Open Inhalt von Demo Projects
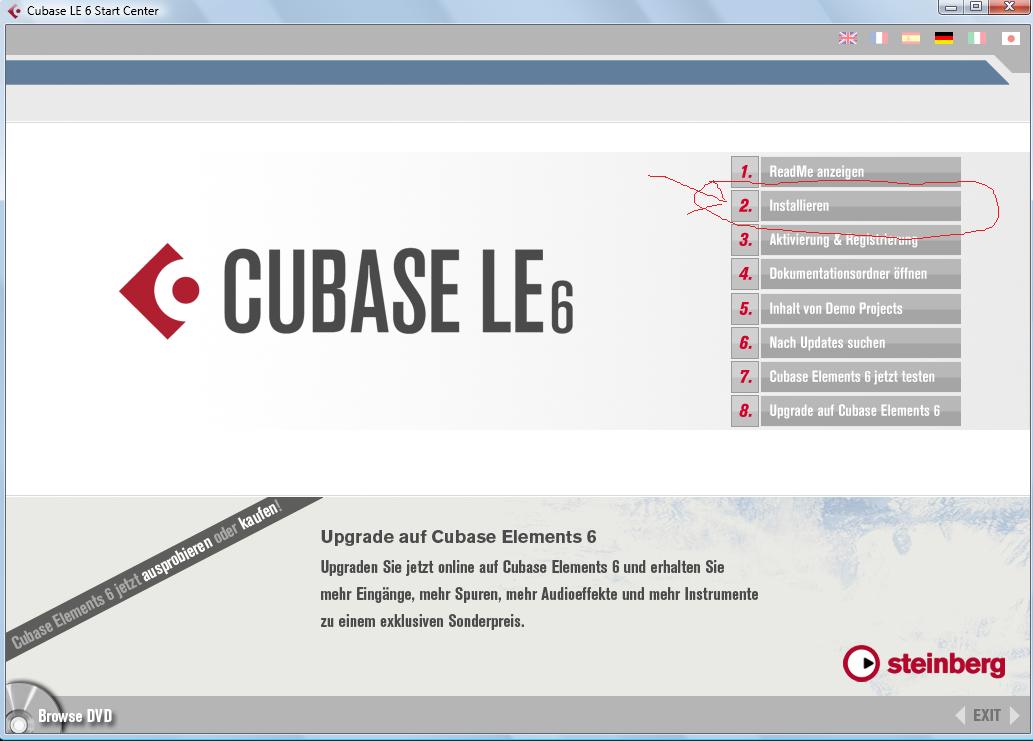Screen dimensions: 1033x741 tap(860, 308)
